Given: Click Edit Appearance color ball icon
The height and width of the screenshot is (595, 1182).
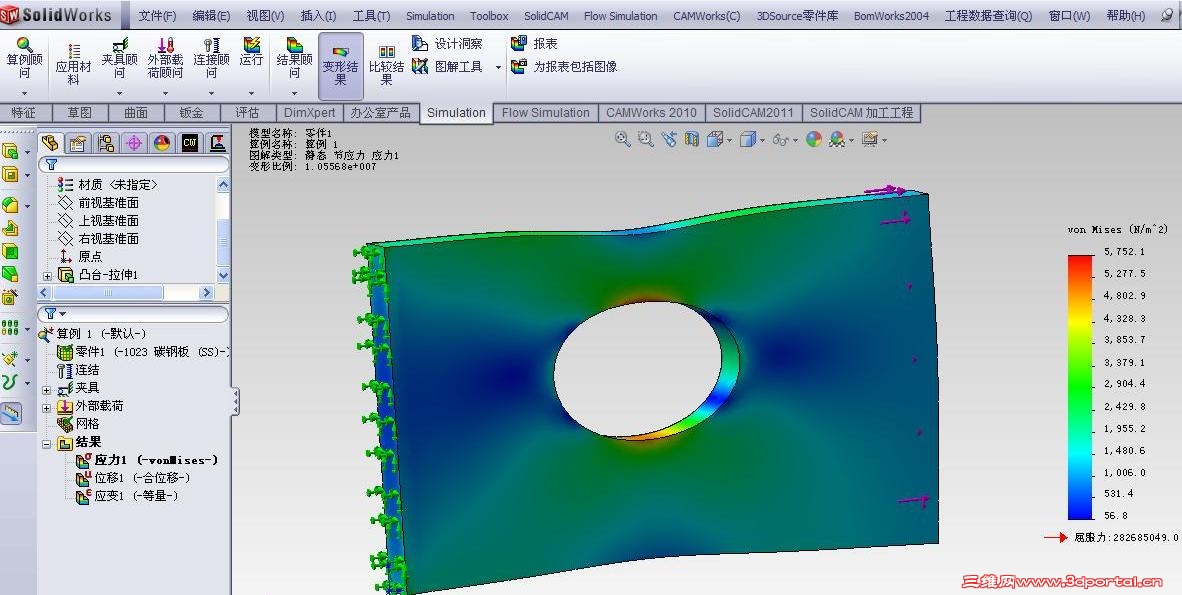Looking at the screenshot, I should pos(813,139).
